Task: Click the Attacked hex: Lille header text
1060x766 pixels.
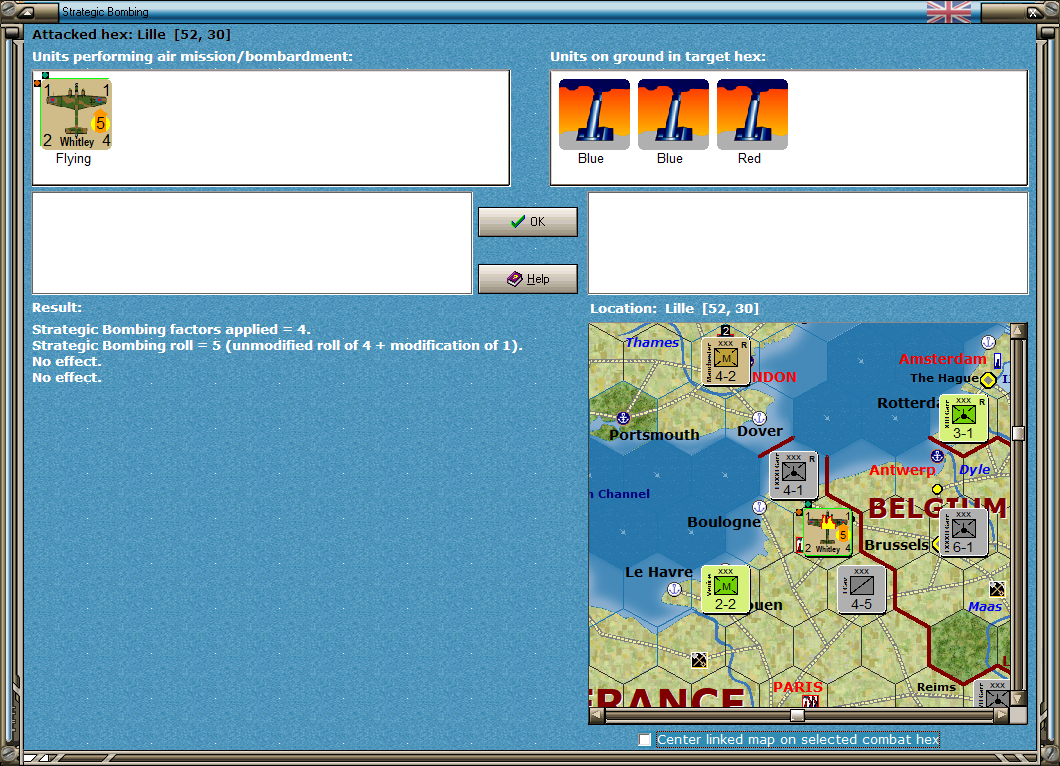Action: pyautogui.click(x=131, y=34)
